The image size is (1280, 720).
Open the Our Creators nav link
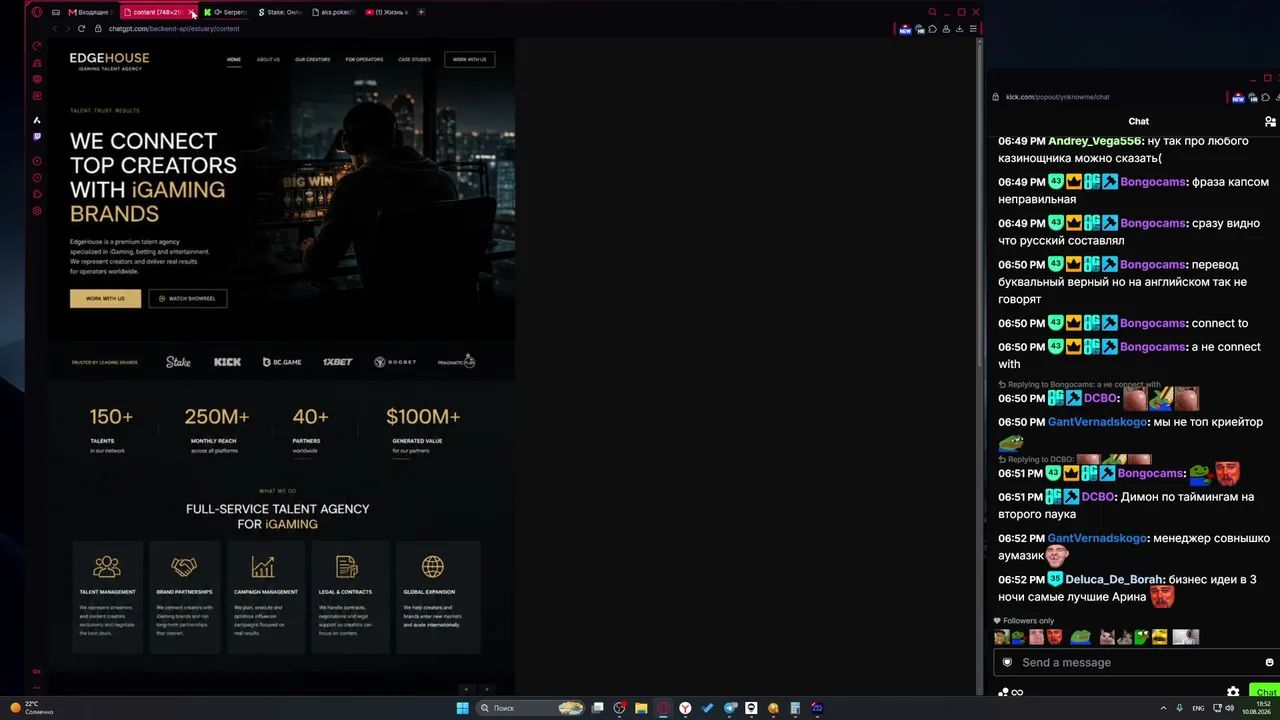312,60
